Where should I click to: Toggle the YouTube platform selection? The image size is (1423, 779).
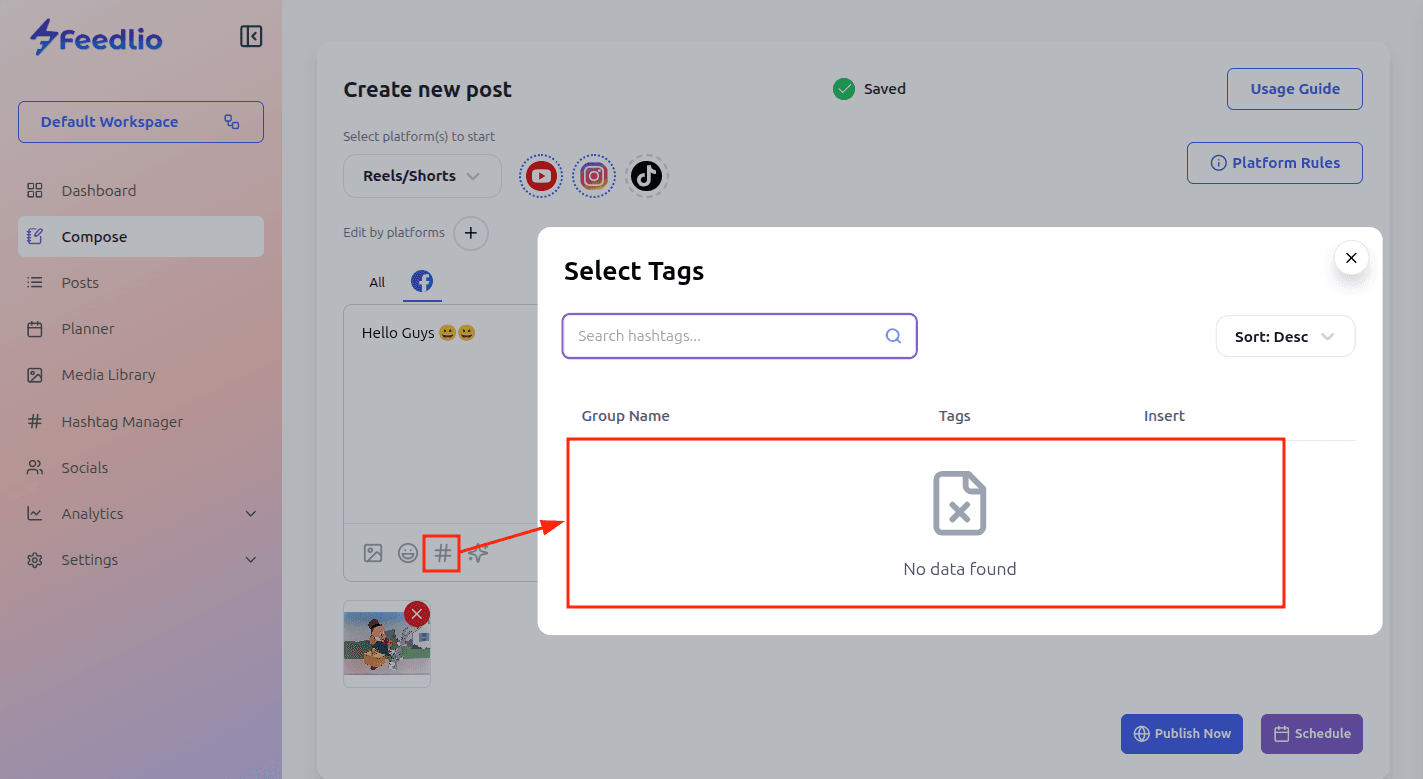point(541,177)
